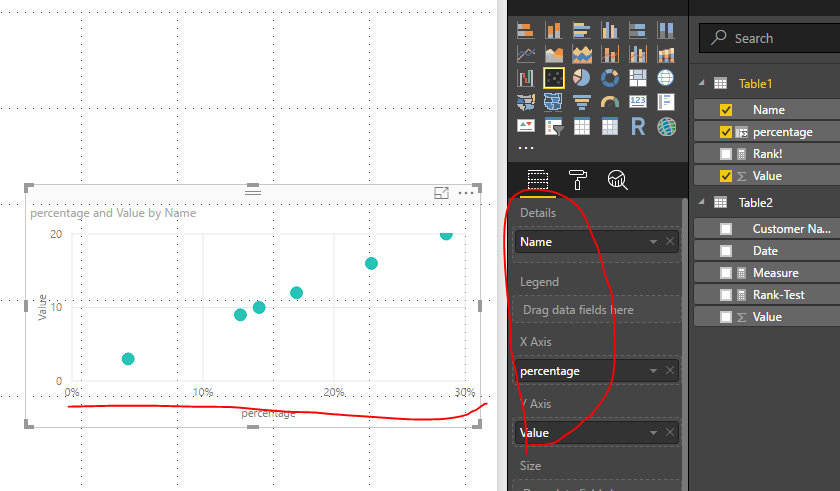Check the Date field checkbox
The height and width of the screenshot is (491, 840).
pyautogui.click(x=726, y=251)
